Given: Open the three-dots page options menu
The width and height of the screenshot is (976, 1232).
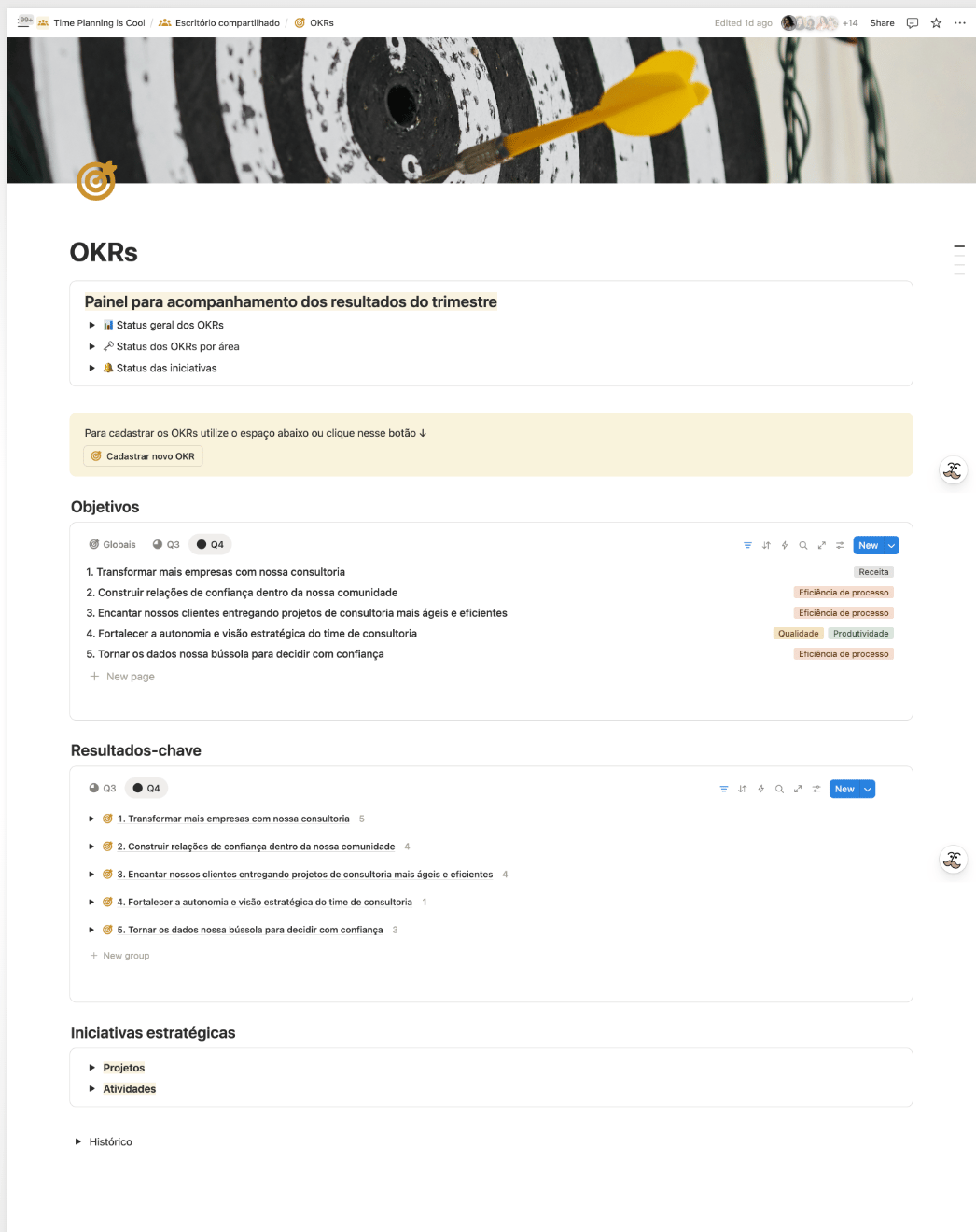Looking at the screenshot, I should (x=960, y=23).
